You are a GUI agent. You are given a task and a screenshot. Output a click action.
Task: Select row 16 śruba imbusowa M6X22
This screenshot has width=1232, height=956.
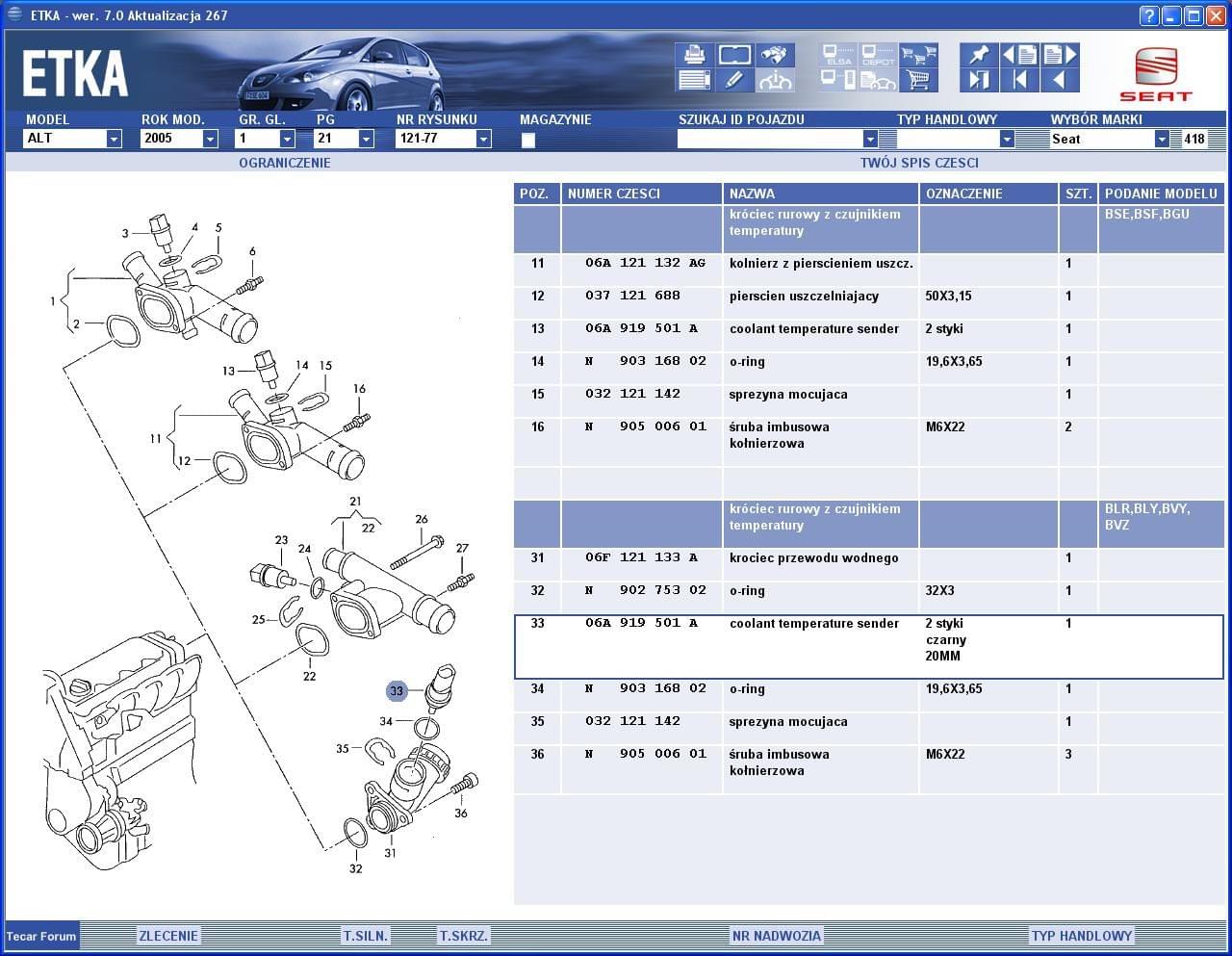pos(869,442)
